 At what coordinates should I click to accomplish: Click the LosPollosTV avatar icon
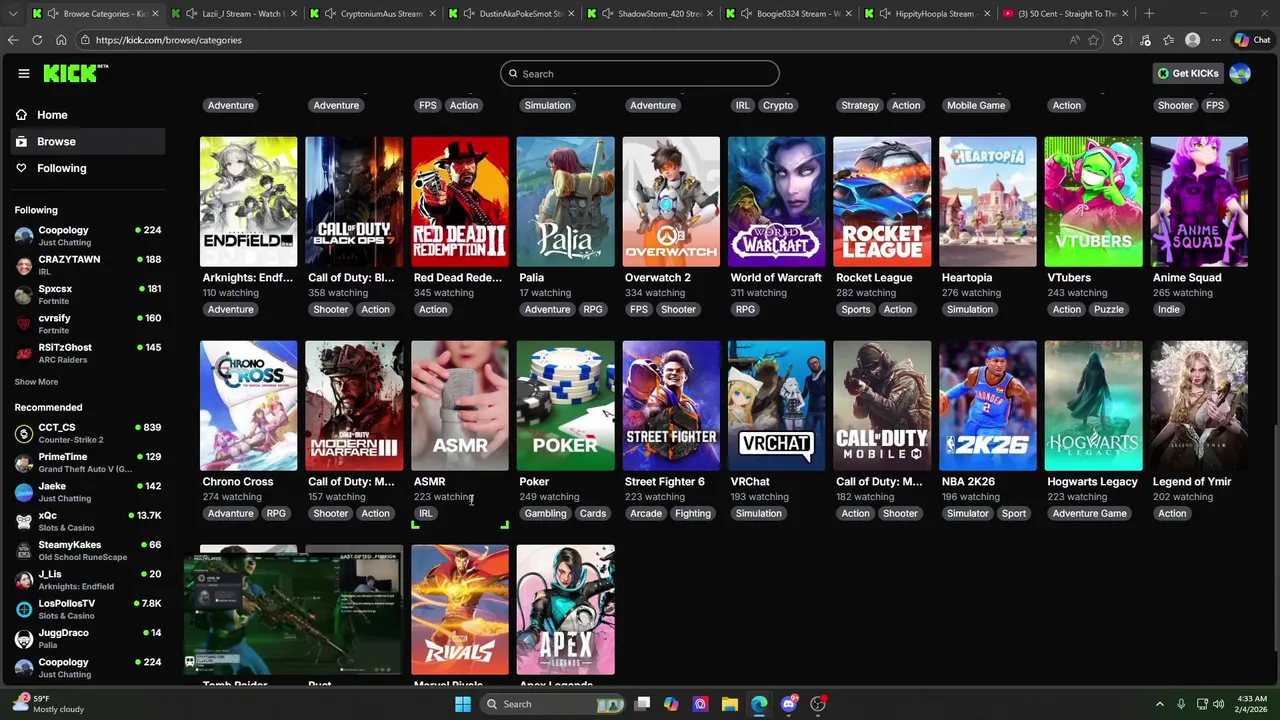click(x=24, y=609)
